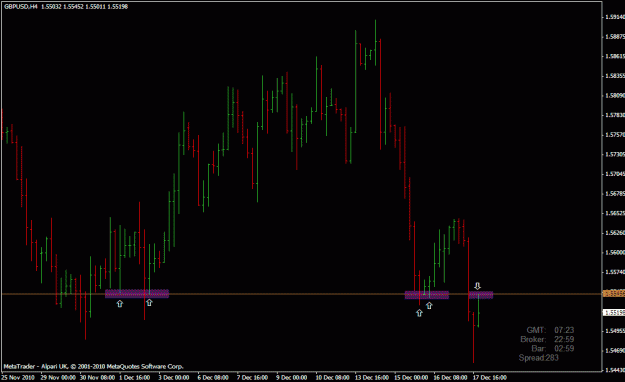Click the '10 Dec 08:00' date label
The width and height of the screenshot is (625, 382).
[x=332, y=377]
